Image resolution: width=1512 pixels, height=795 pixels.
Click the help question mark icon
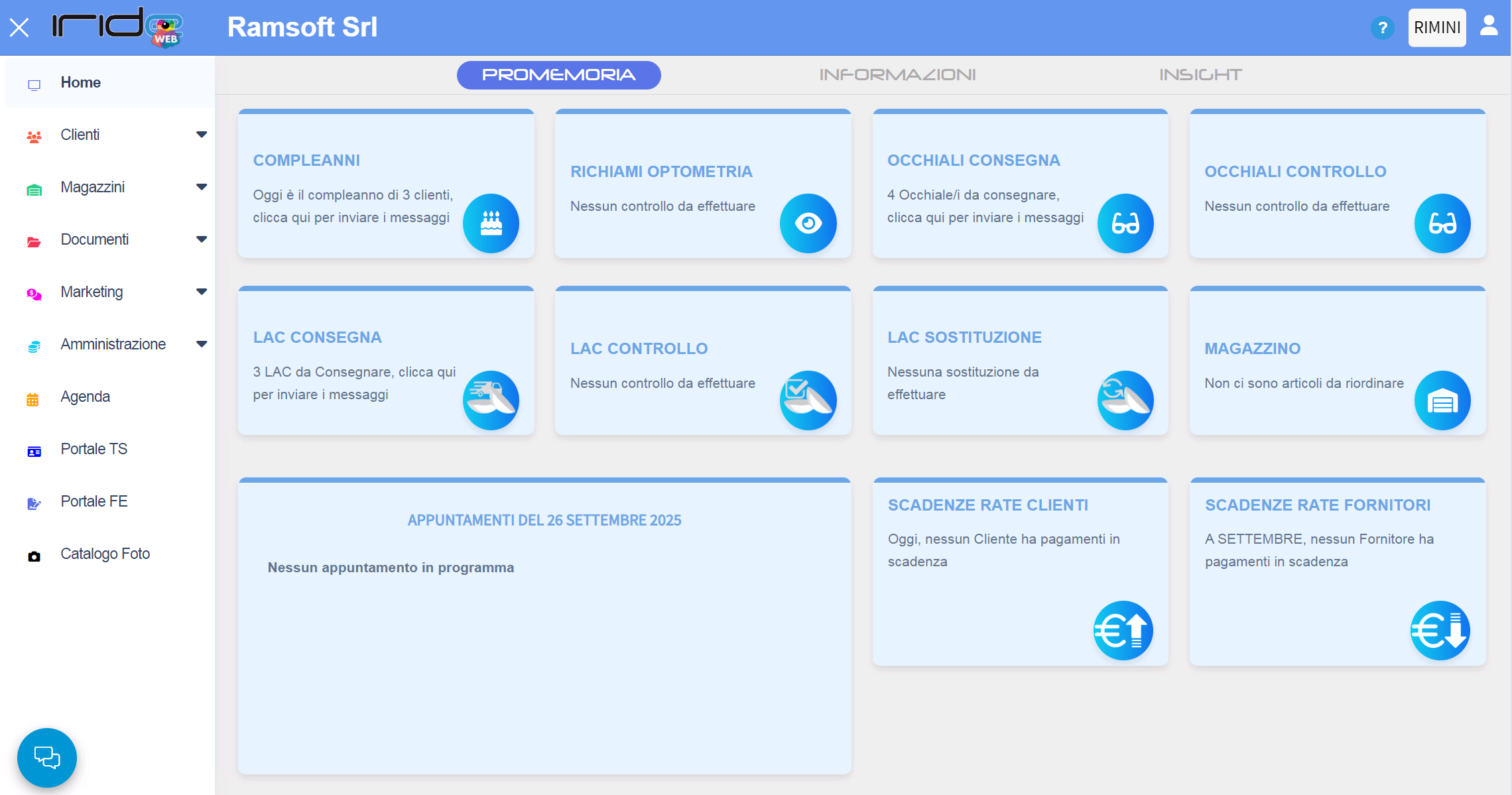(x=1382, y=28)
